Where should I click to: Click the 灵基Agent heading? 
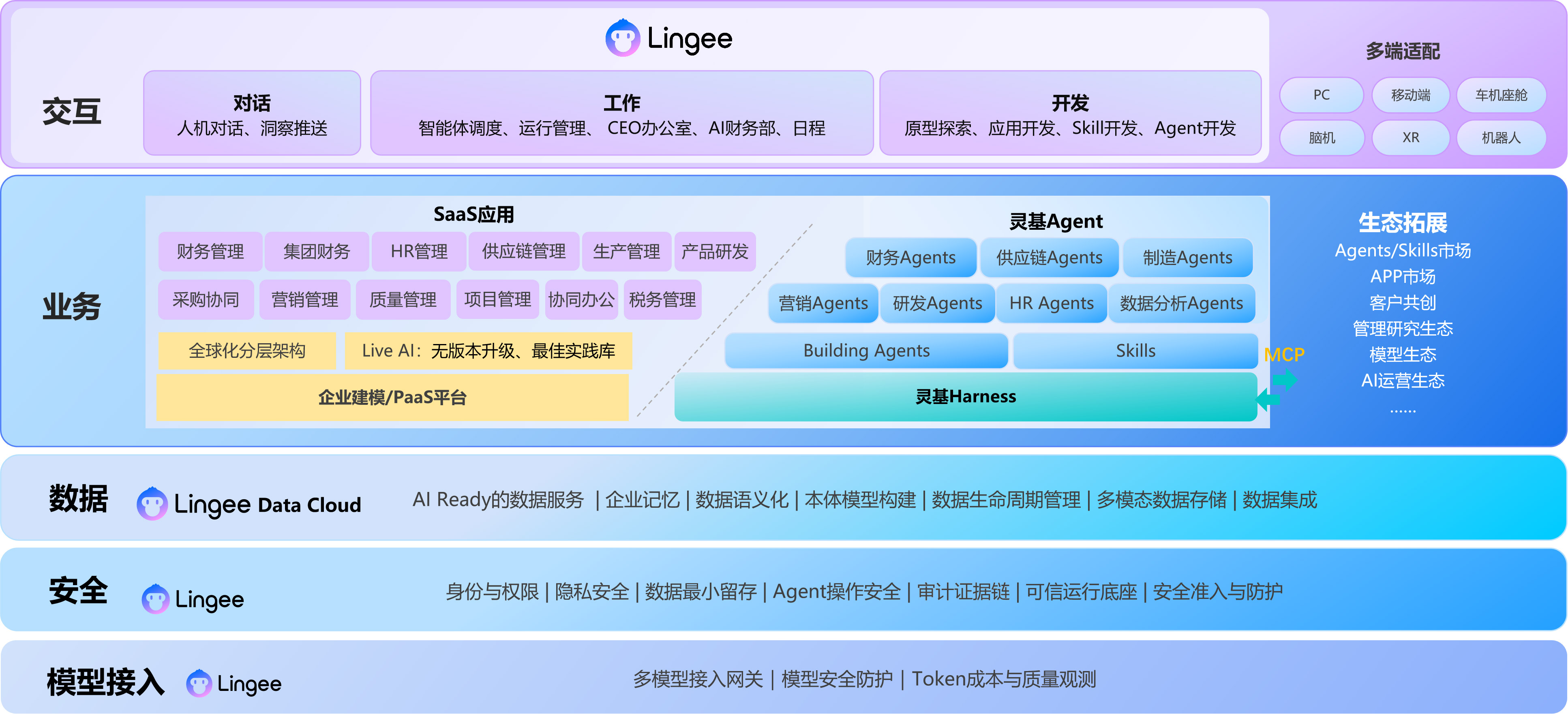tap(1056, 221)
